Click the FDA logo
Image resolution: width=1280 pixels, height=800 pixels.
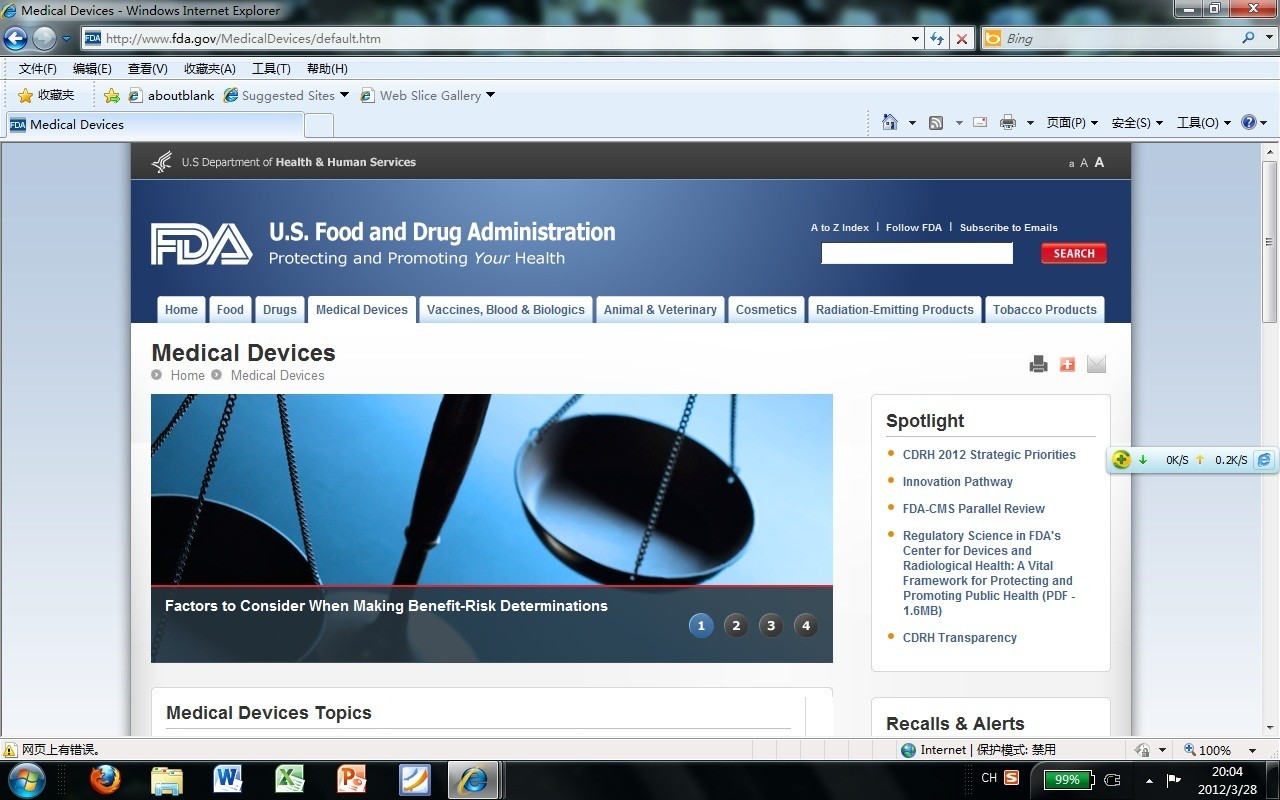point(201,244)
